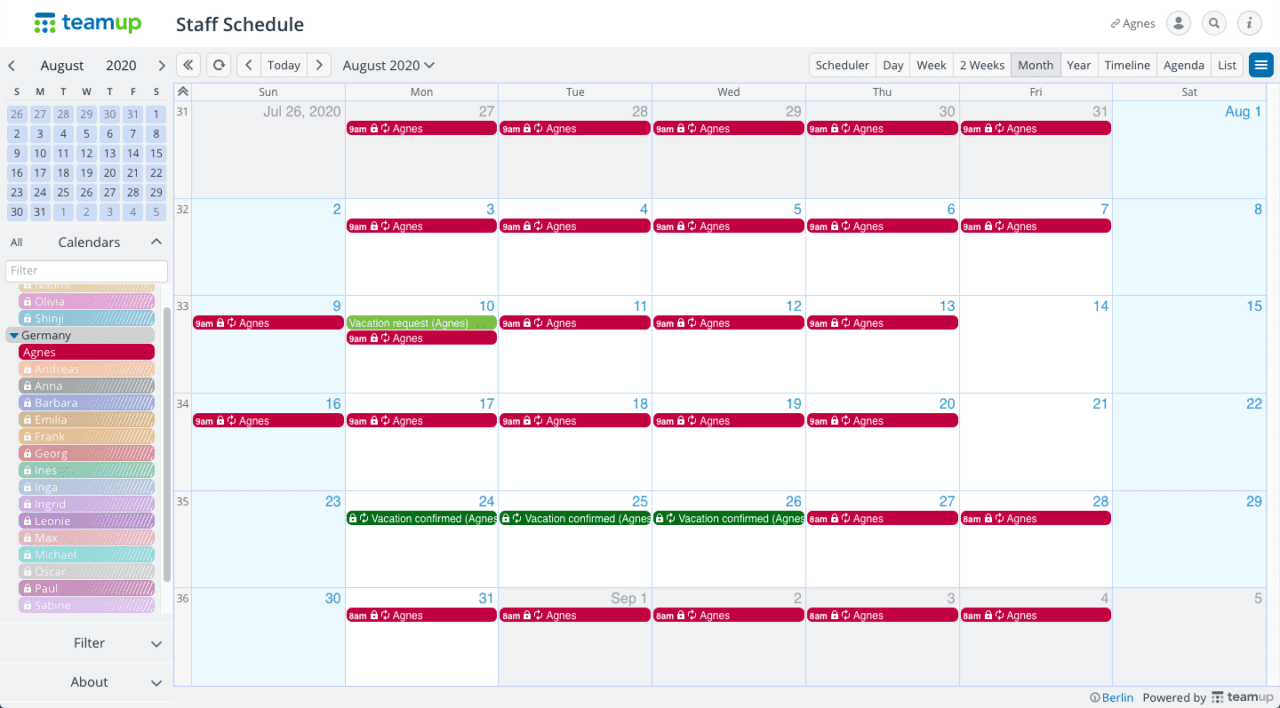Open the user account icon

click(1178, 23)
